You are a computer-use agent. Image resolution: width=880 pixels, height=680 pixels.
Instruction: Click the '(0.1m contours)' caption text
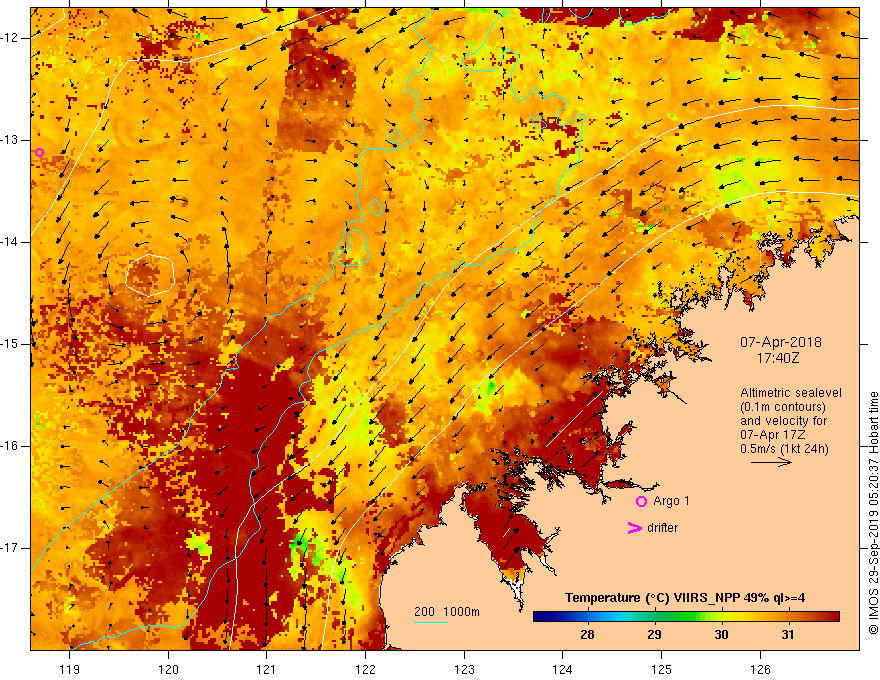tap(783, 407)
